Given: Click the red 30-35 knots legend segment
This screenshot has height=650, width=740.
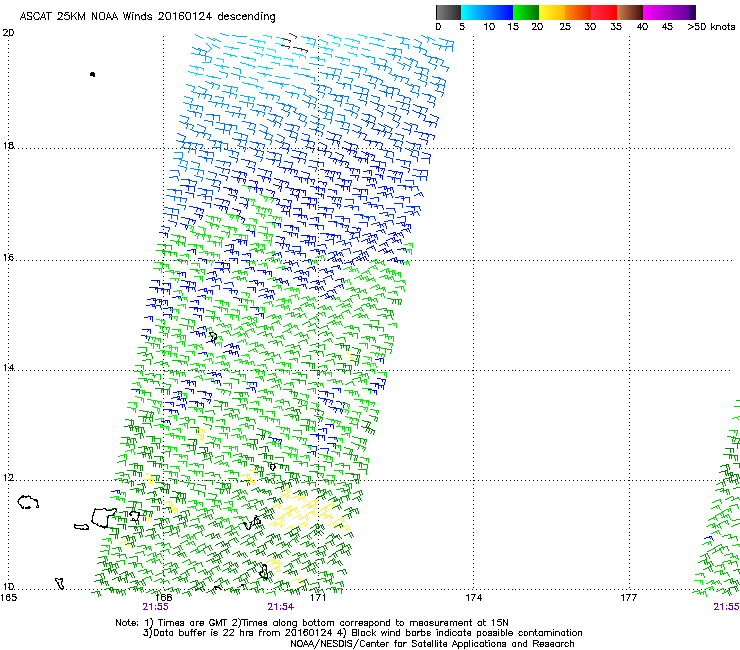Looking at the screenshot, I should click(x=604, y=12).
